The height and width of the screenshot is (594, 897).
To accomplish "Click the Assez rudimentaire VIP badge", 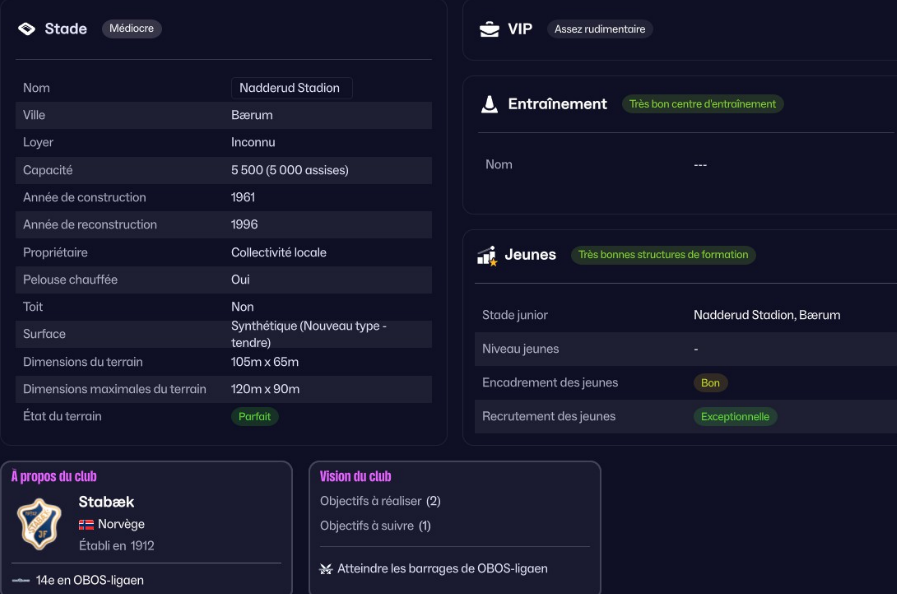I will pos(599,29).
